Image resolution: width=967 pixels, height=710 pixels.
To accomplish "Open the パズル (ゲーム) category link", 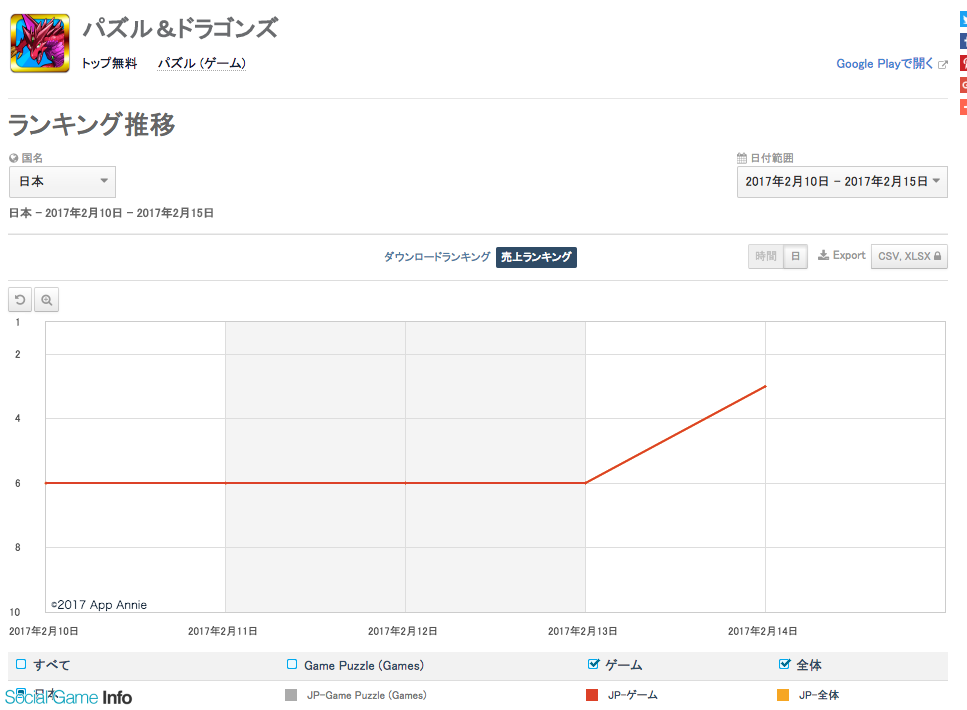I will 202,63.
